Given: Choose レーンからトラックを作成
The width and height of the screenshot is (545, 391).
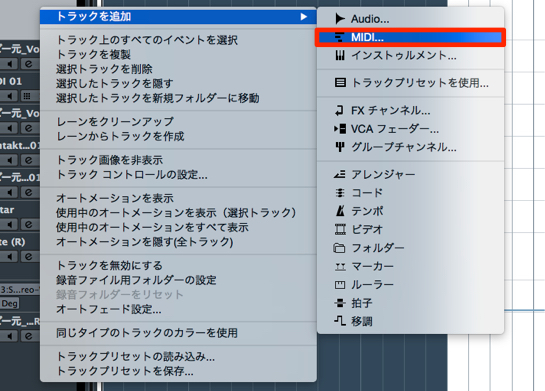Looking at the screenshot, I should (178, 136).
